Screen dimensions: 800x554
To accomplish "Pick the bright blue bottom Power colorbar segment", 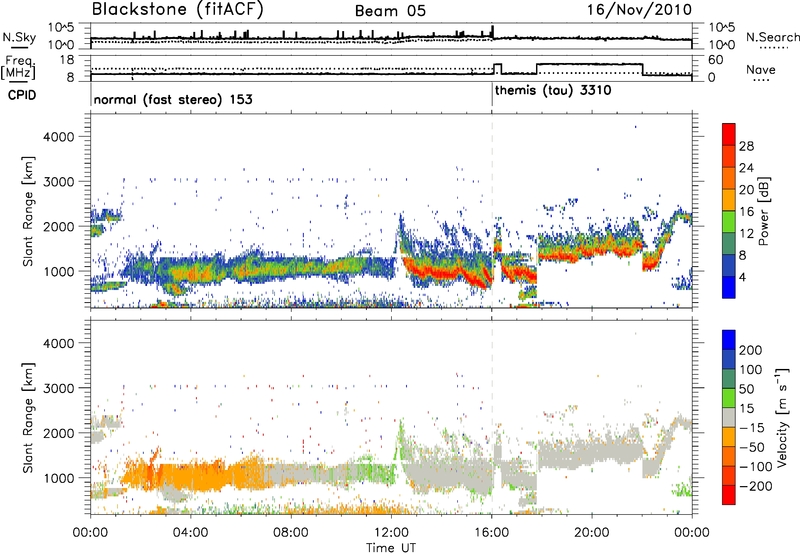I will [x=729, y=287].
